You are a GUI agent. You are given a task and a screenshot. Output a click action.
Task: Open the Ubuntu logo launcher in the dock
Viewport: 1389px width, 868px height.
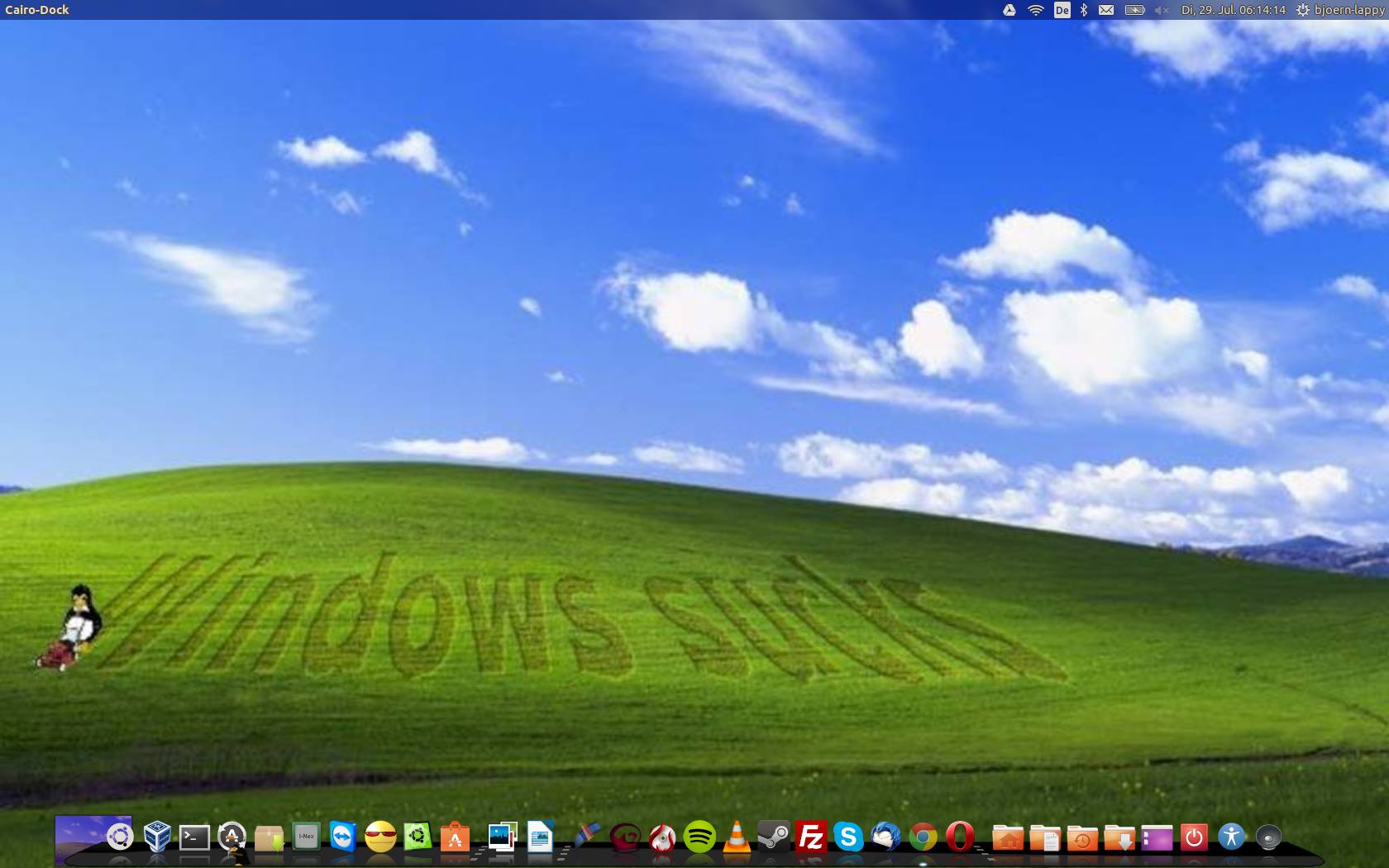[x=121, y=837]
